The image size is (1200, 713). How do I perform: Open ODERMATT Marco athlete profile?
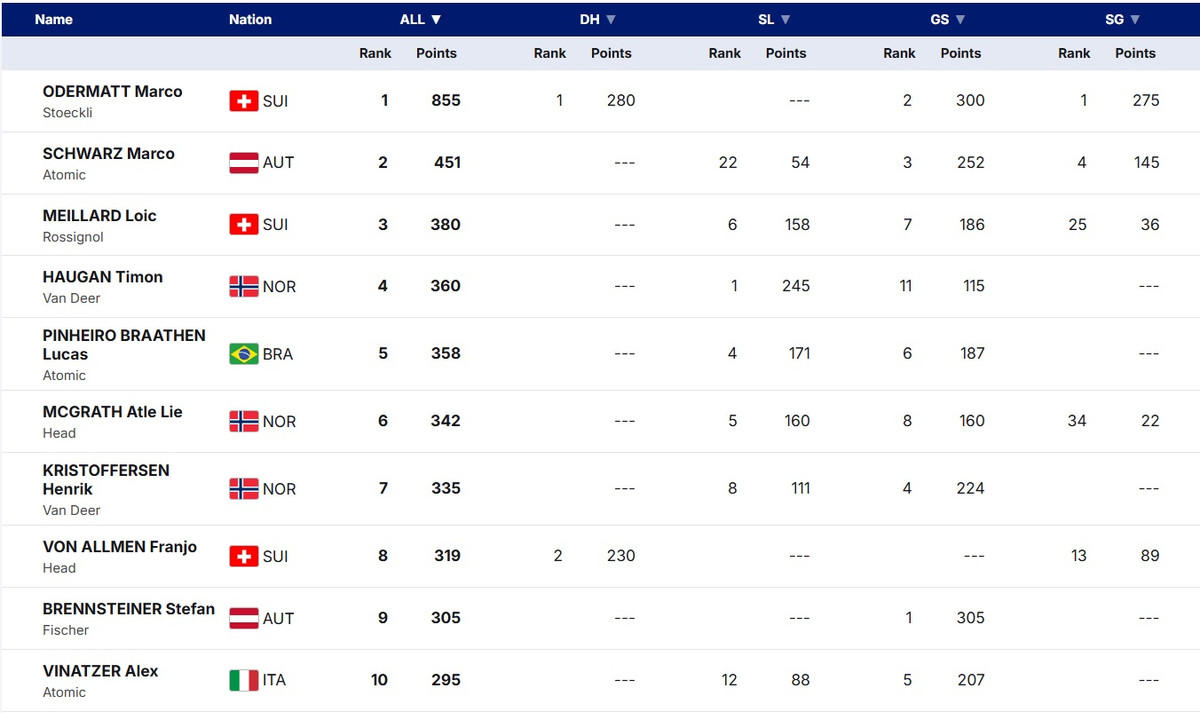112,91
